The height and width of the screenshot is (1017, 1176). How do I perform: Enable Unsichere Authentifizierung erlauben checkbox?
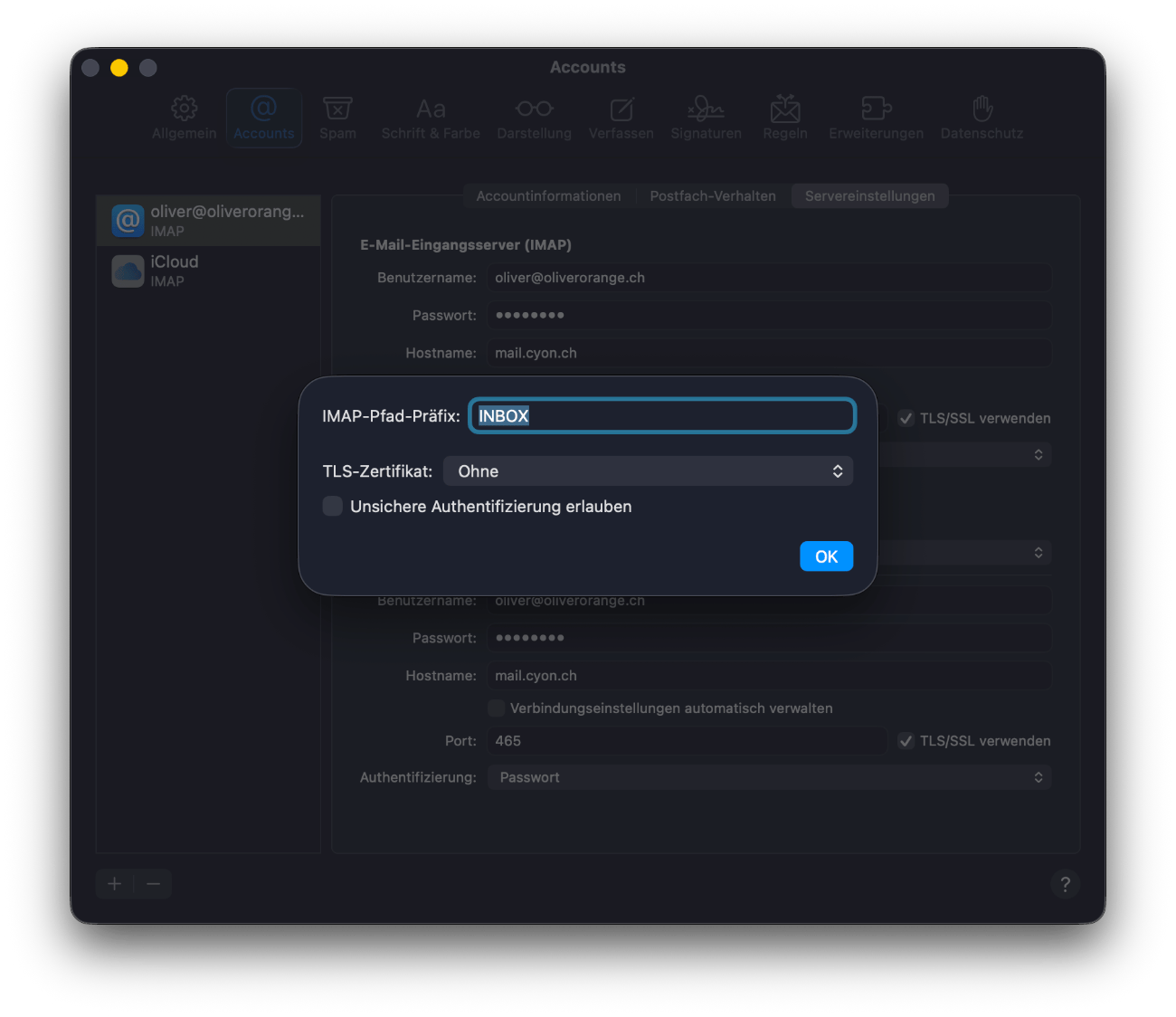[x=333, y=507]
